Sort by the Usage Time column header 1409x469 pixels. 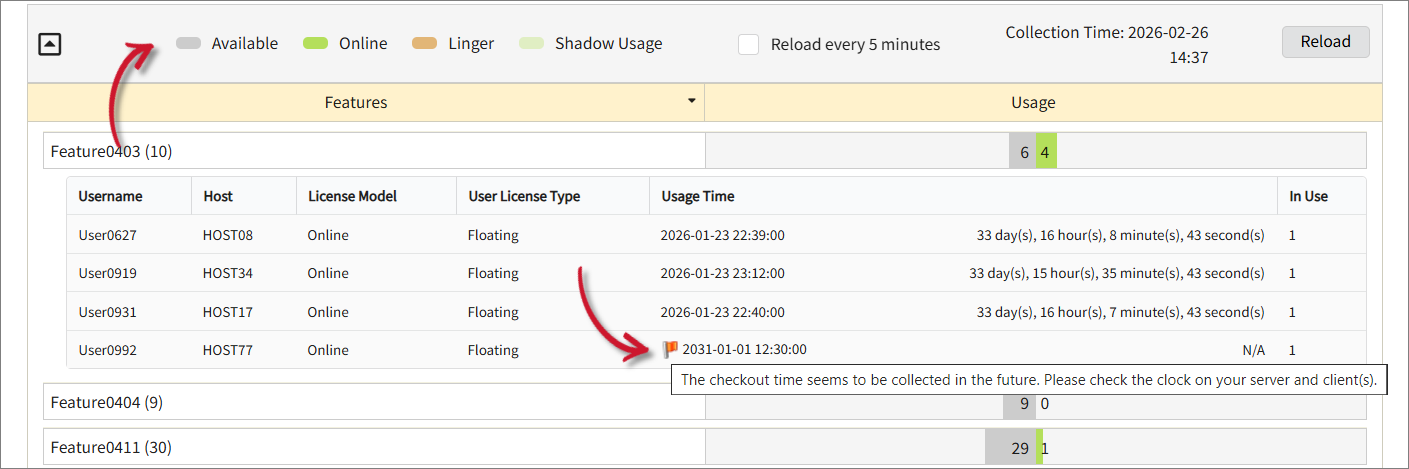(698, 196)
